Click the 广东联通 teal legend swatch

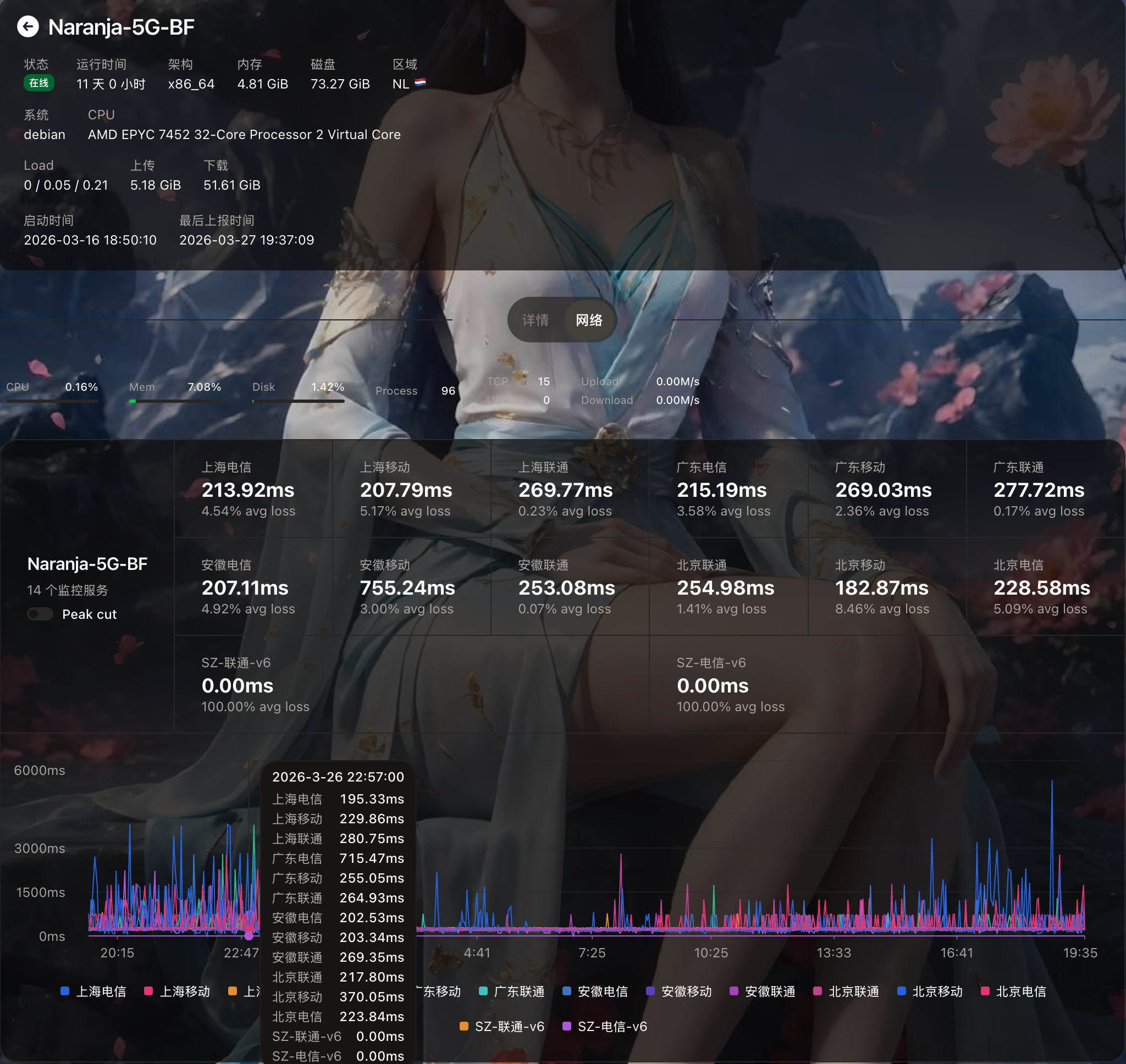coord(483,991)
